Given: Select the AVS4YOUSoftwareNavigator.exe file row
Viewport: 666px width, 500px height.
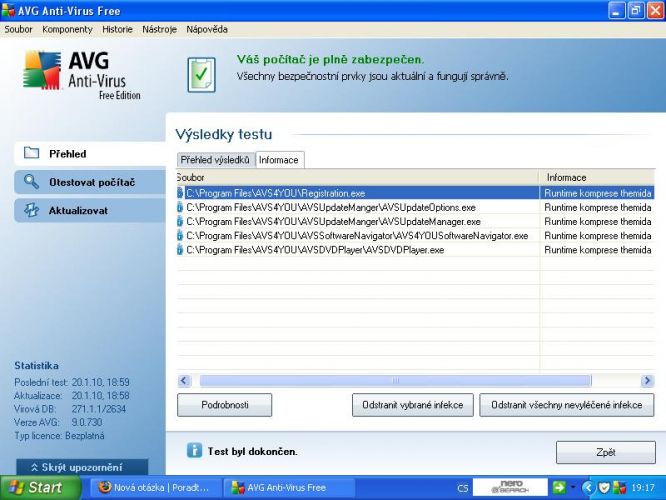Looking at the screenshot, I should point(415,235).
